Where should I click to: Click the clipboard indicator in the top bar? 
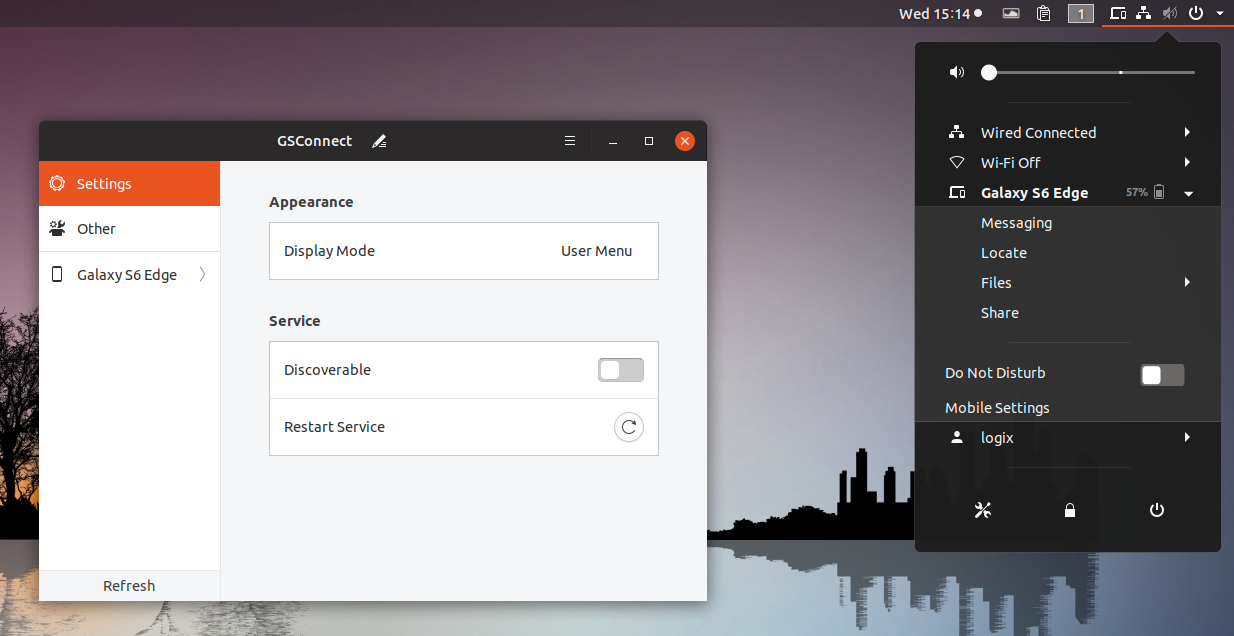[x=1044, y=13]
